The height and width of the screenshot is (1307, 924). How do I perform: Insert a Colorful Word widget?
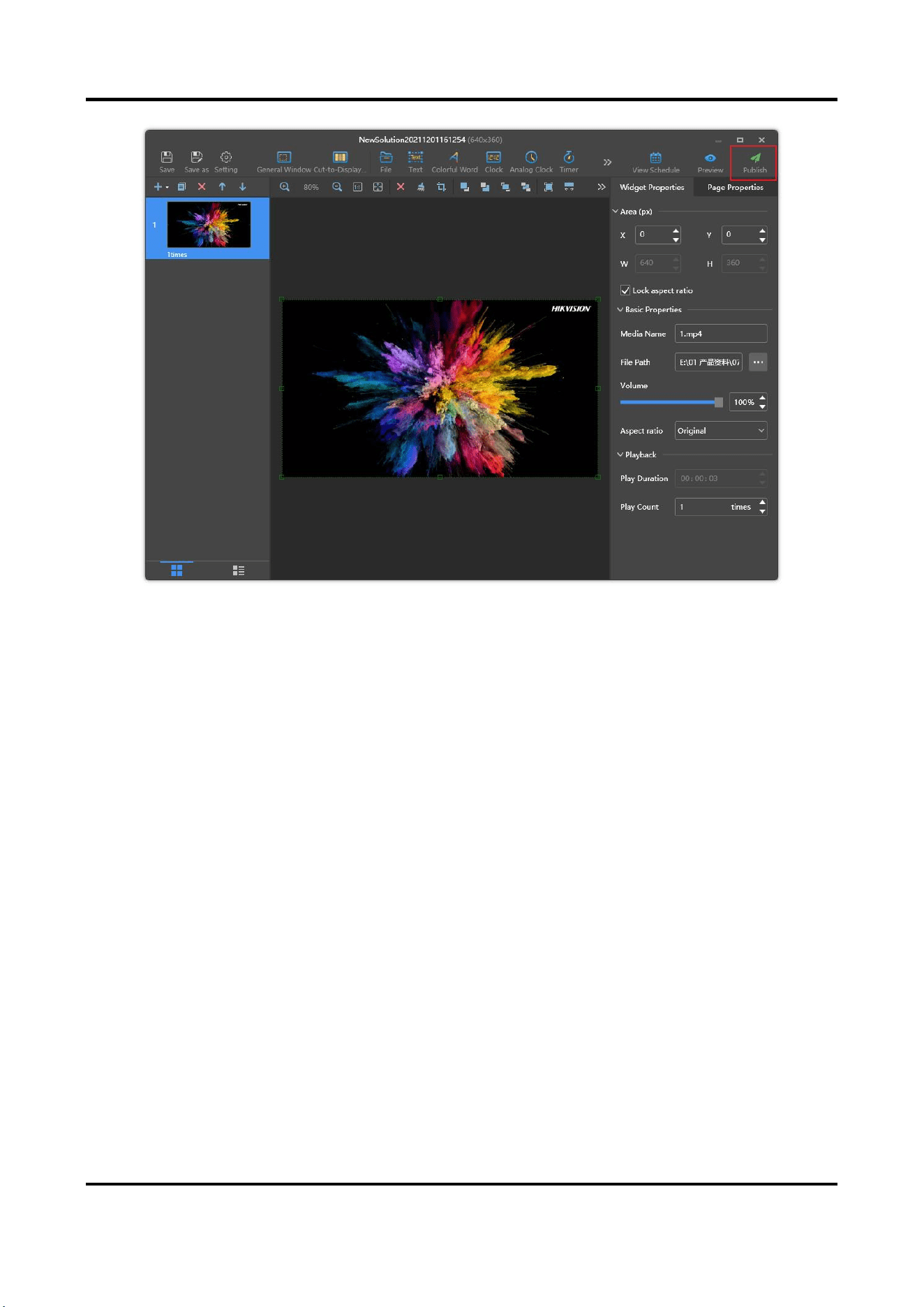pos(454,161)
